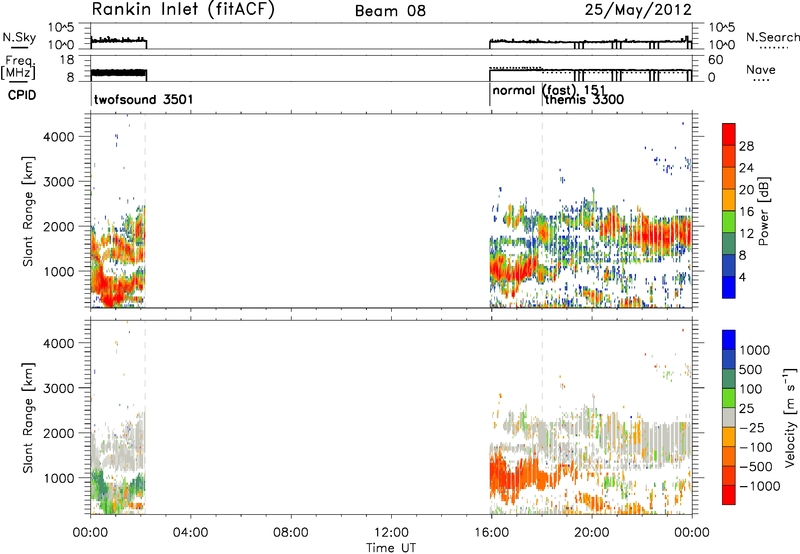Click the "4" tick on Power colorbar
Image resolution: width=800 pixels, height=554 pixels.
(x=742, y=277)
